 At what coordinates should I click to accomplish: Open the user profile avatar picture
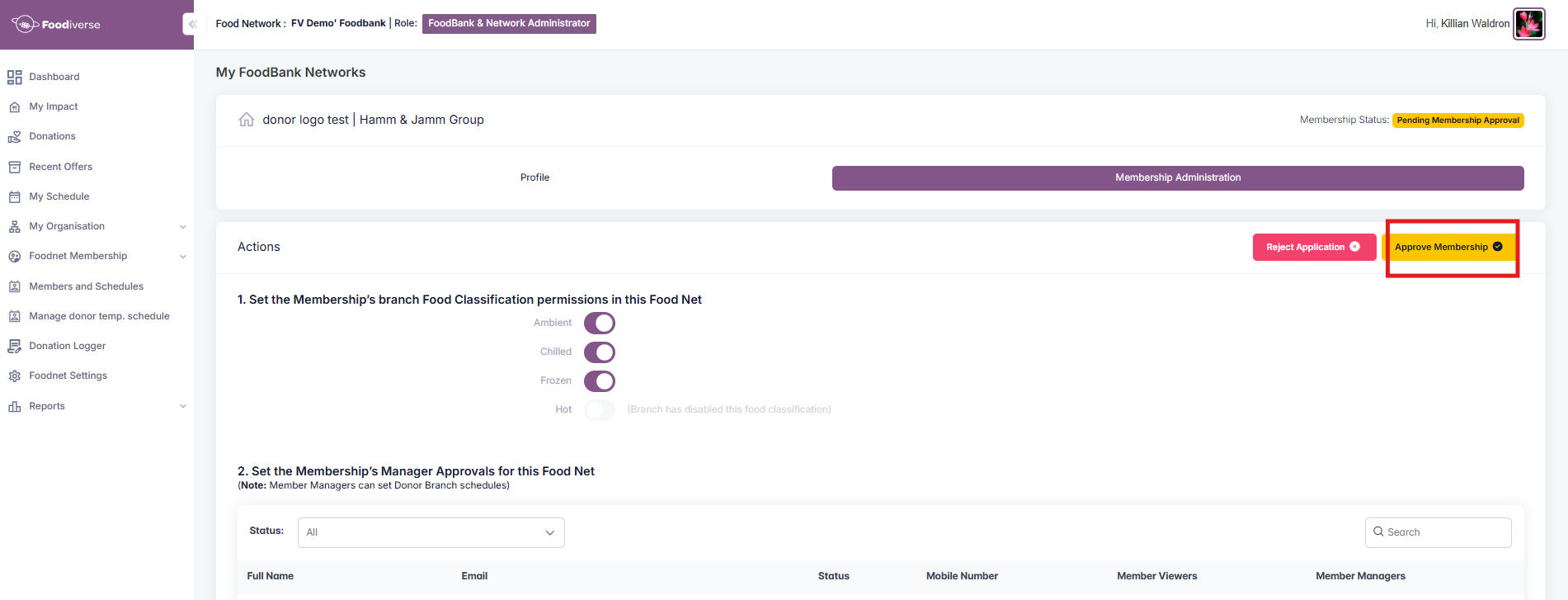coord(1528,24)
